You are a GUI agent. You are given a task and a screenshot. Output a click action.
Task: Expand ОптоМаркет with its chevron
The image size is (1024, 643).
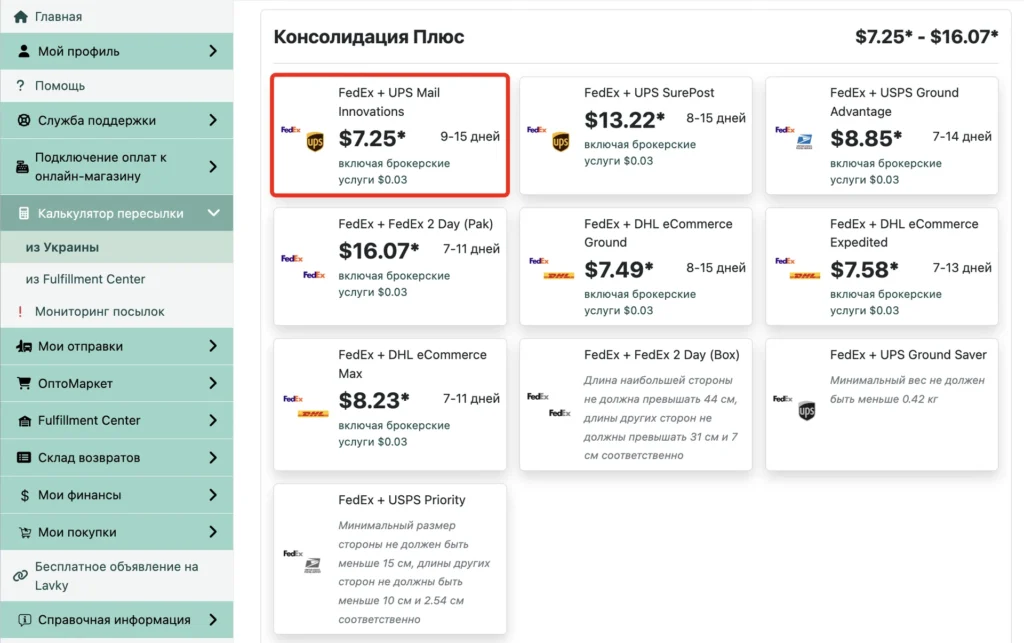coord(213,383)
